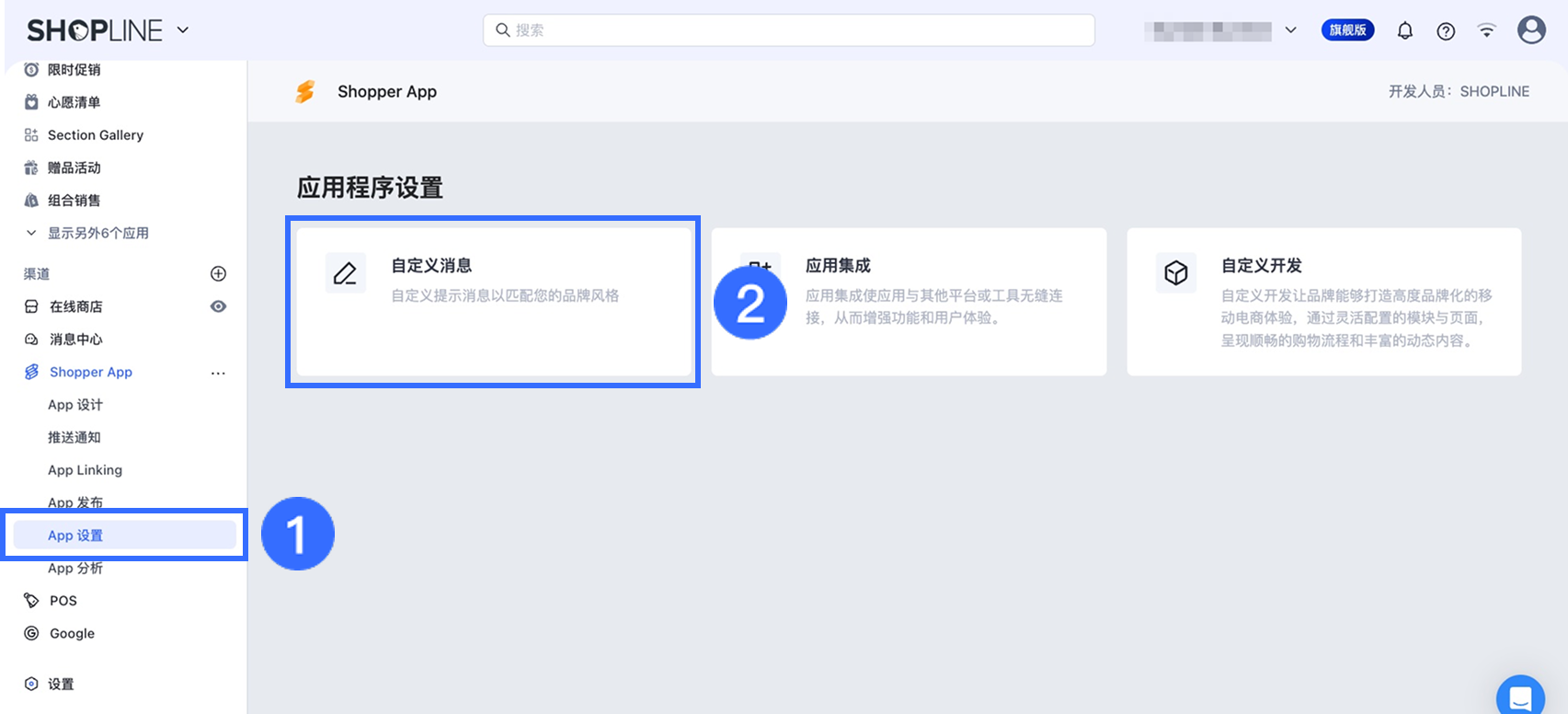
Task: Click the 设置 hexagon gear icon
Action: 31,684
